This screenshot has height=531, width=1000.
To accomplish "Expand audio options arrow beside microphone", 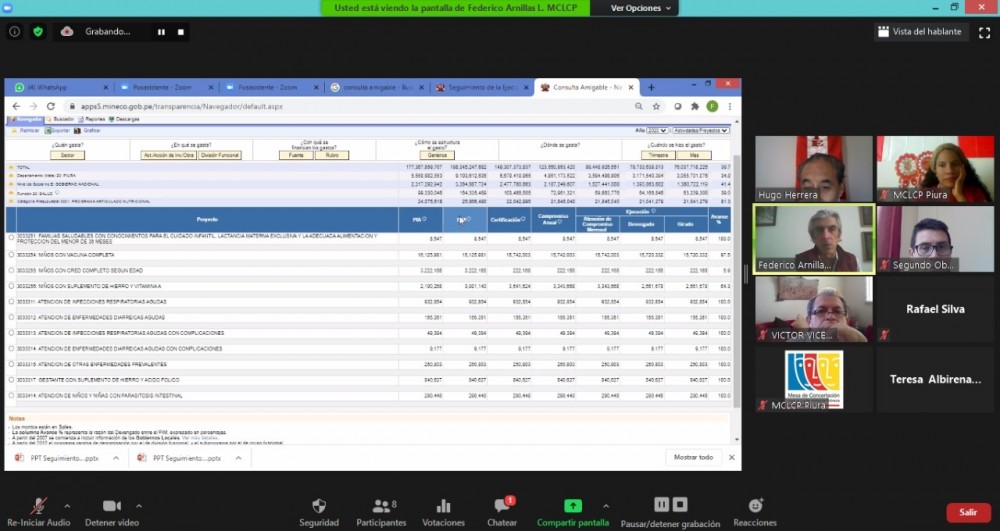I will [x=68, y=506].
